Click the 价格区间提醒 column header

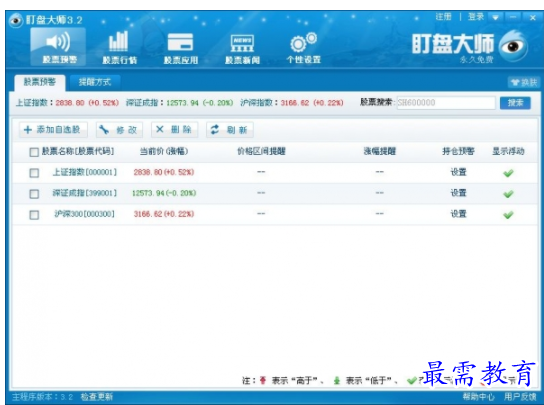coord(261,151)
